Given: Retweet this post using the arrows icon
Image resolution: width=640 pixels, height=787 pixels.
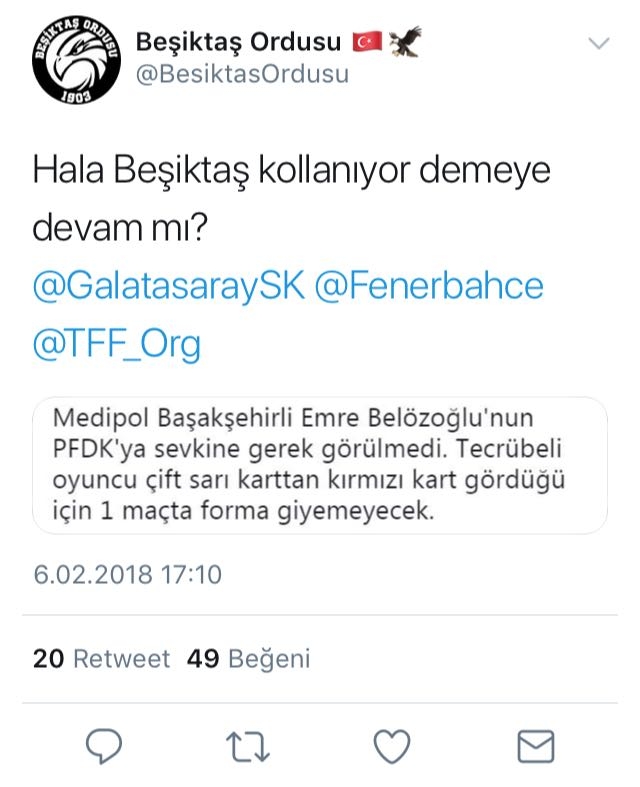Looking at the screenshot, I should (246, 746).
